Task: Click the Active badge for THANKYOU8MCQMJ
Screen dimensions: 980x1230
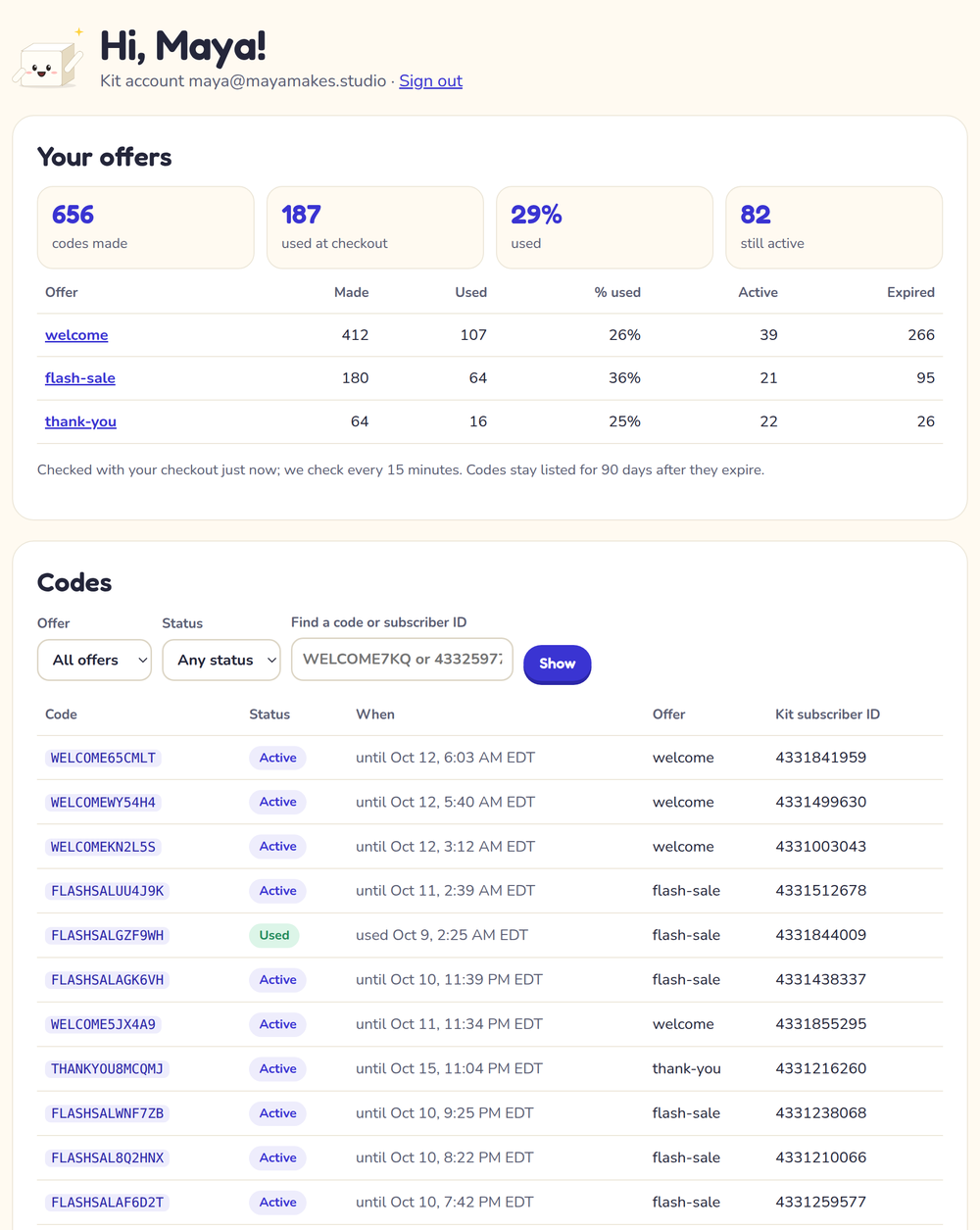Action: (x=277, y=1068)
